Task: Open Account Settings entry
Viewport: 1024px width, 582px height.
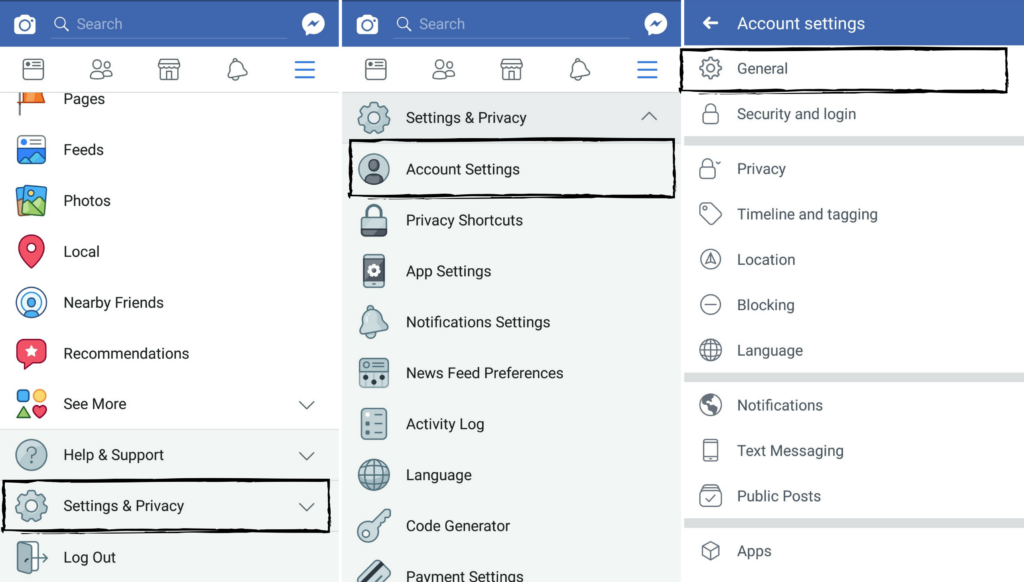Action: click(512, 169)
